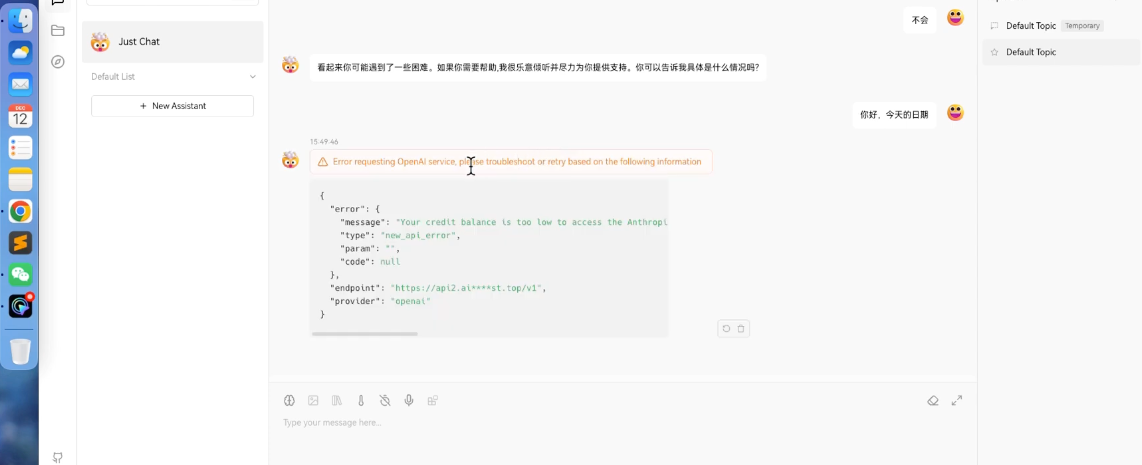Viewport: 1142px width, 465px height.
Task: Toggle favorite star on Default Topic
Action: click(x=994, y=52)
